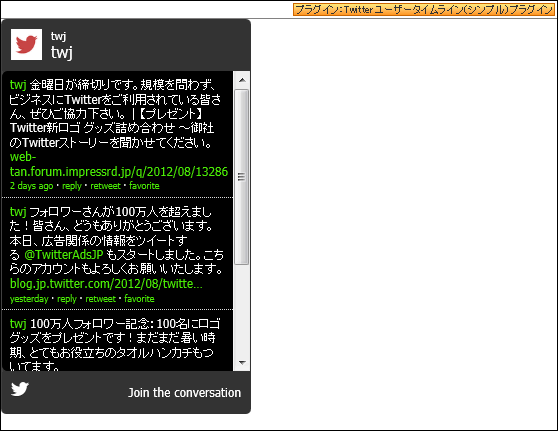Click the large twj profile name in header

[62, 53]
